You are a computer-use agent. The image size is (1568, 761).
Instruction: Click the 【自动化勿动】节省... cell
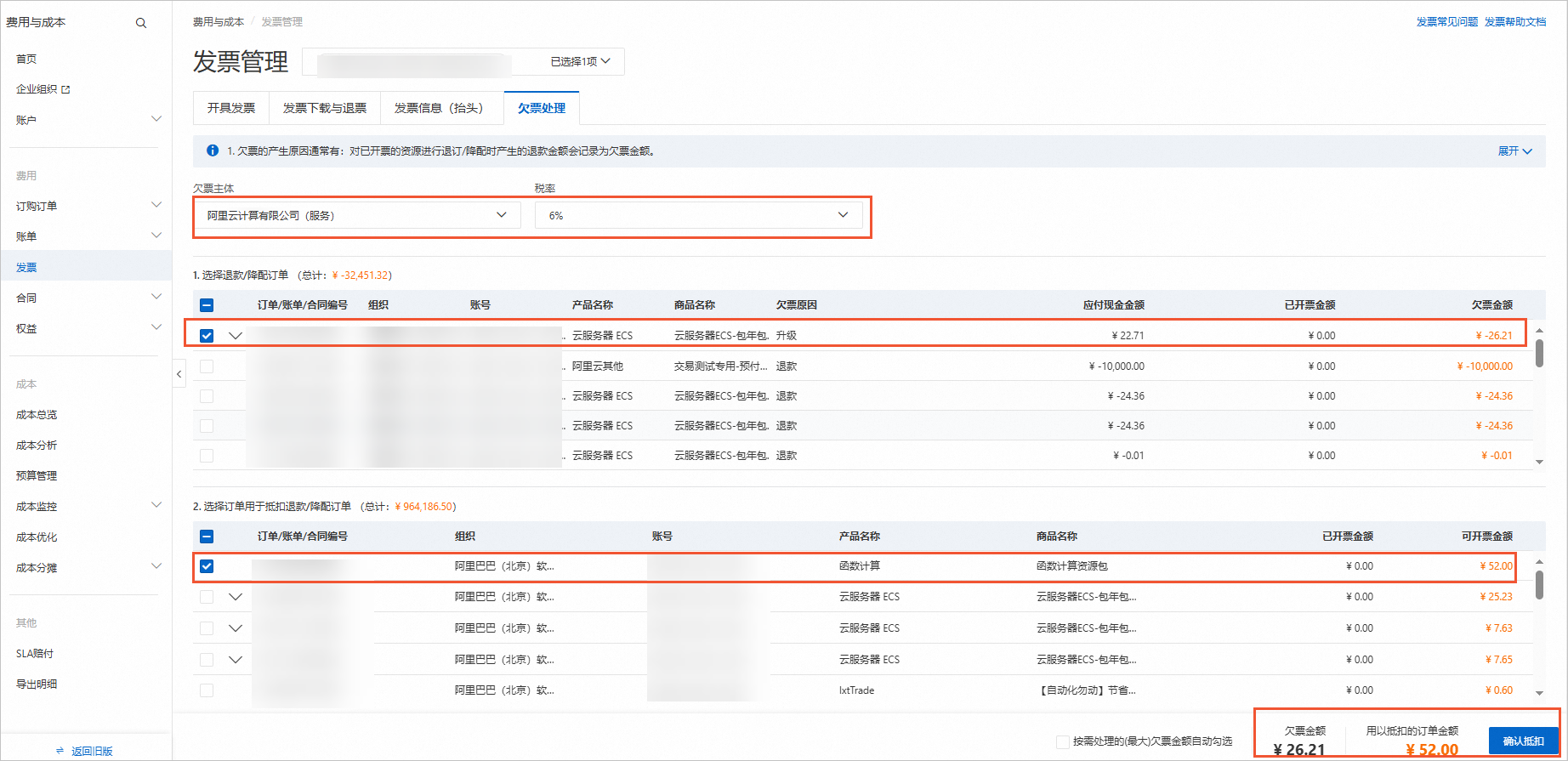(1087, 690)
